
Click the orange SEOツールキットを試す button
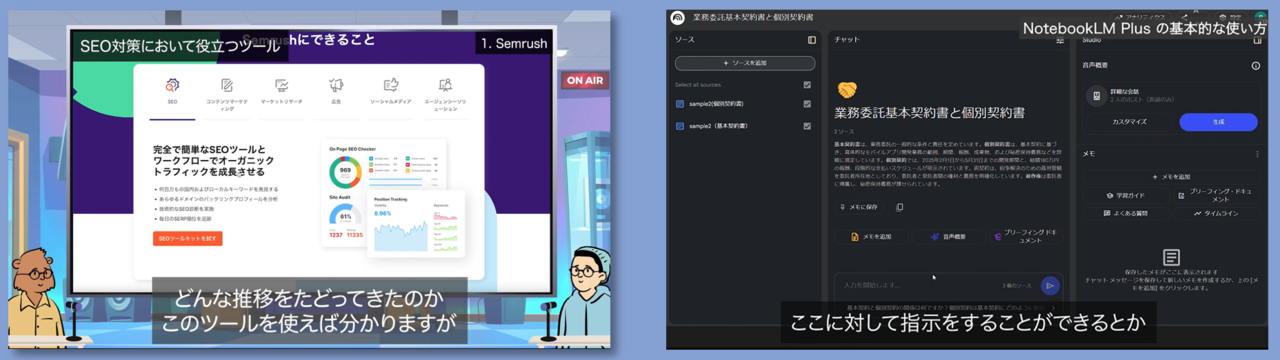[x=187, y=238]
